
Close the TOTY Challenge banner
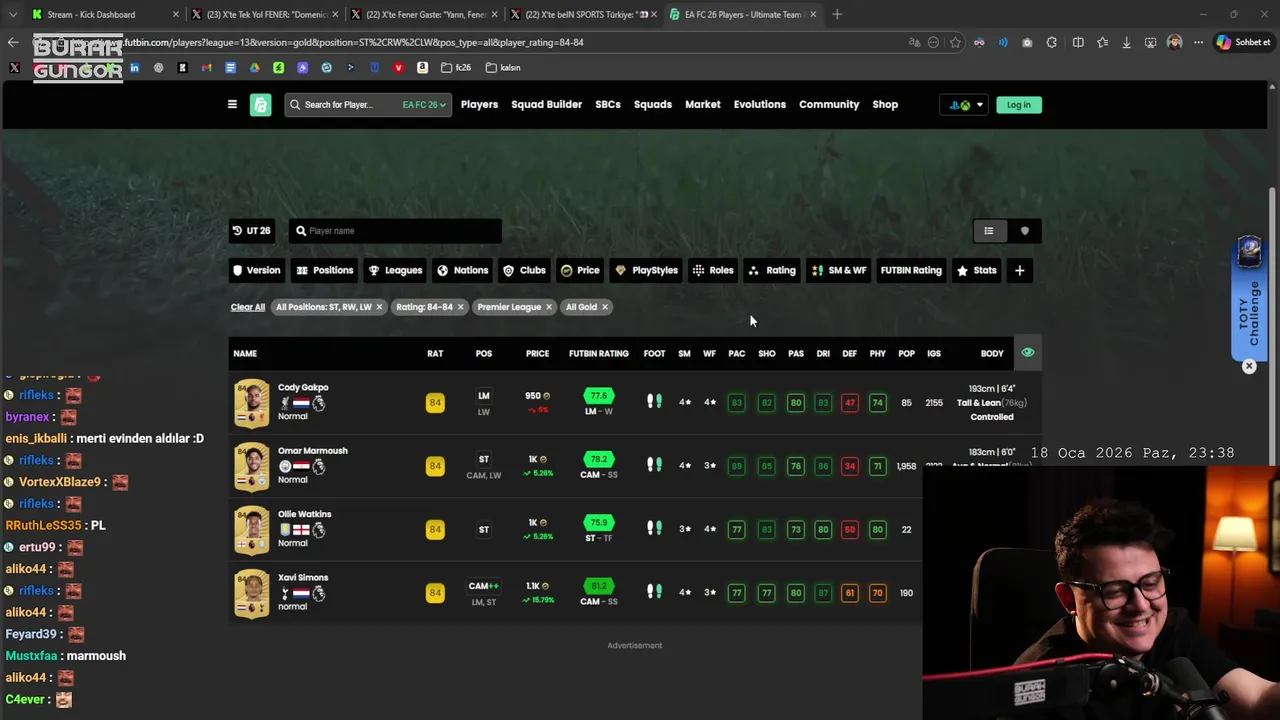click(1249, 366)
